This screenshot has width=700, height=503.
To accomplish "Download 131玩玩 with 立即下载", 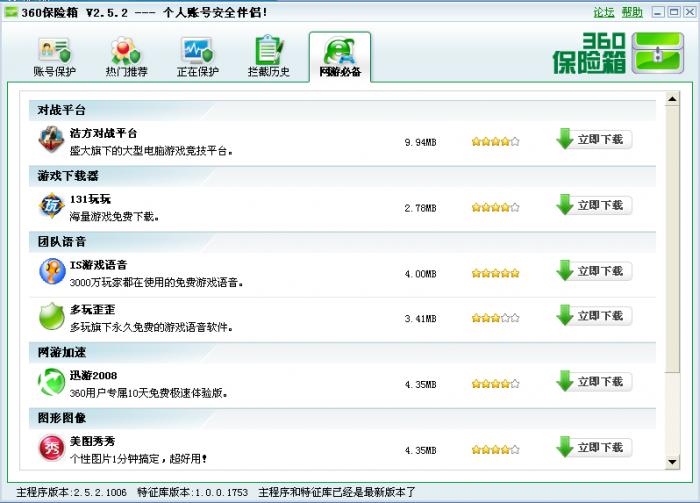I will point(594,205).
